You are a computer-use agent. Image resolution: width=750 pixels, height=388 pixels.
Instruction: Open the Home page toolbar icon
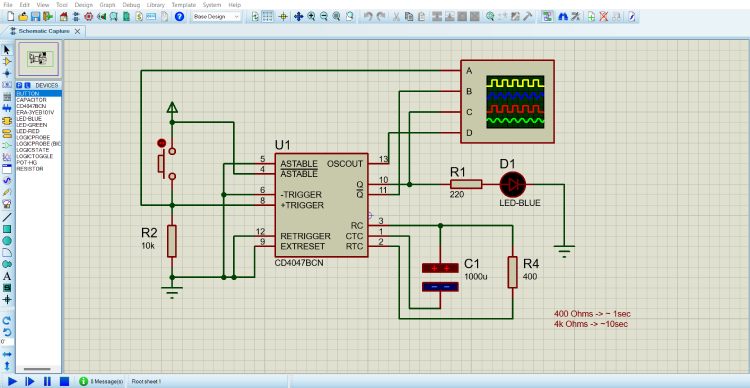(x=64, y=16)
